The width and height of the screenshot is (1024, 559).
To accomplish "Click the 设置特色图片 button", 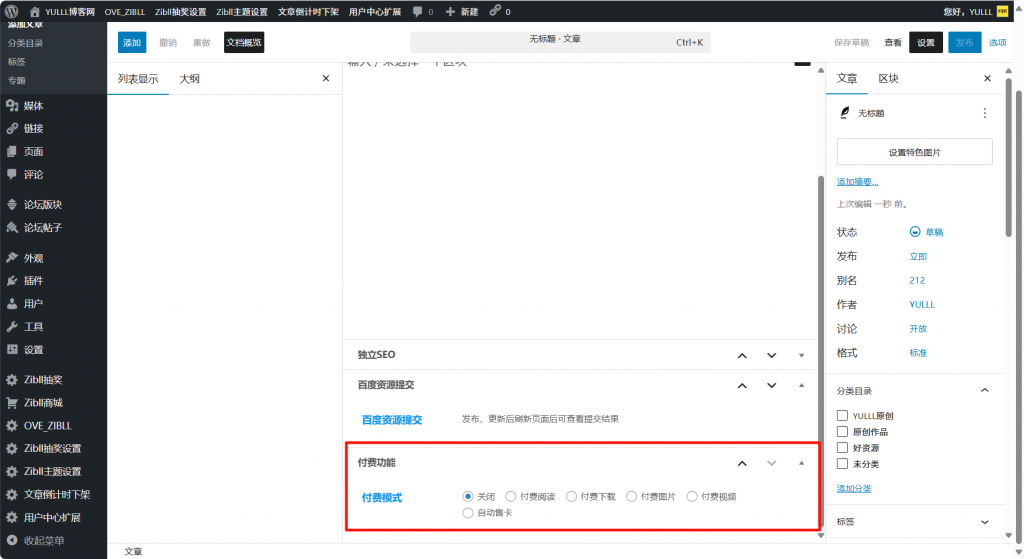I will pos(914,152).
